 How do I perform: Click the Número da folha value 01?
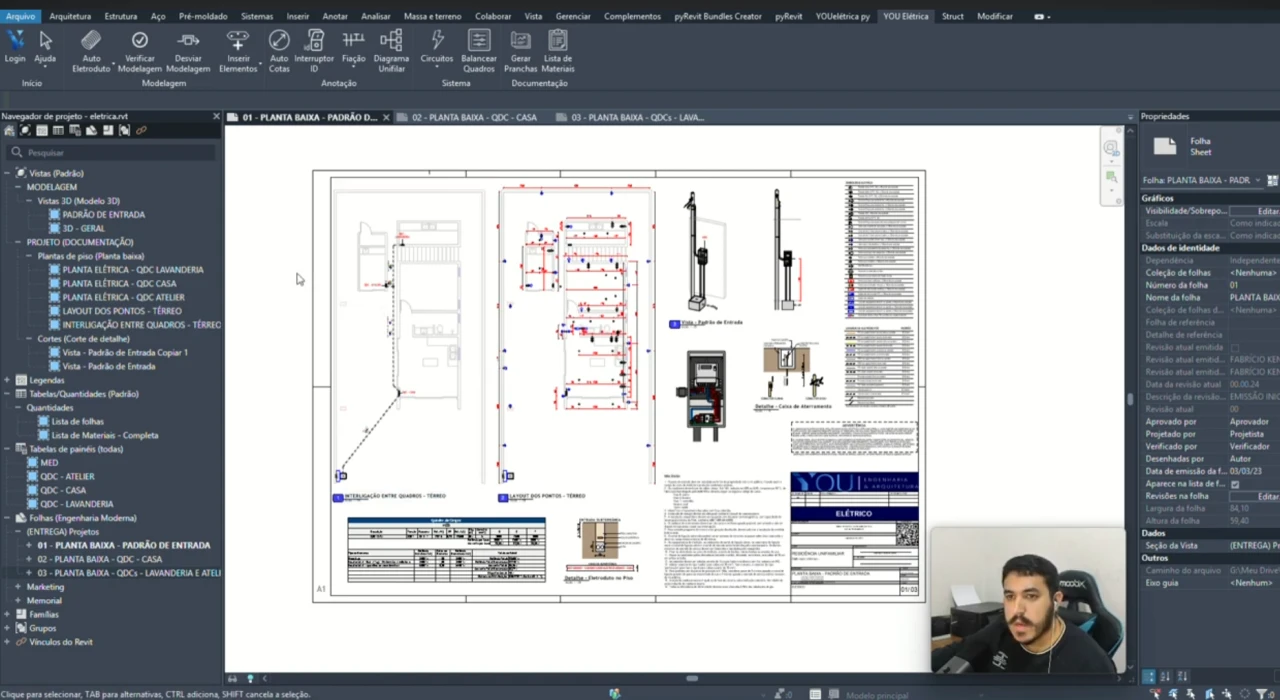[1254, 285]
